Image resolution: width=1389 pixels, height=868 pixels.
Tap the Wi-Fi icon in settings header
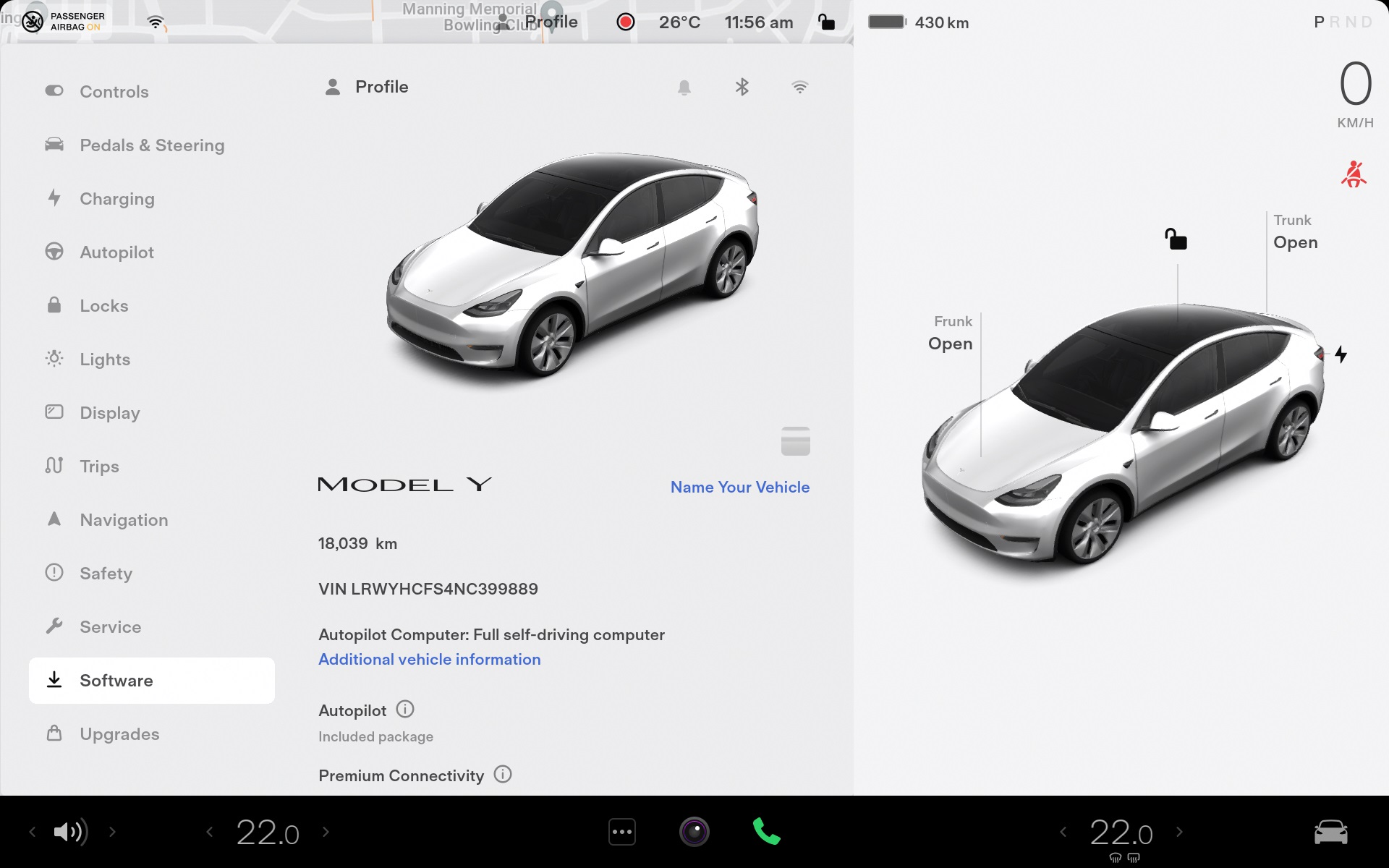(x=799, y=88)
